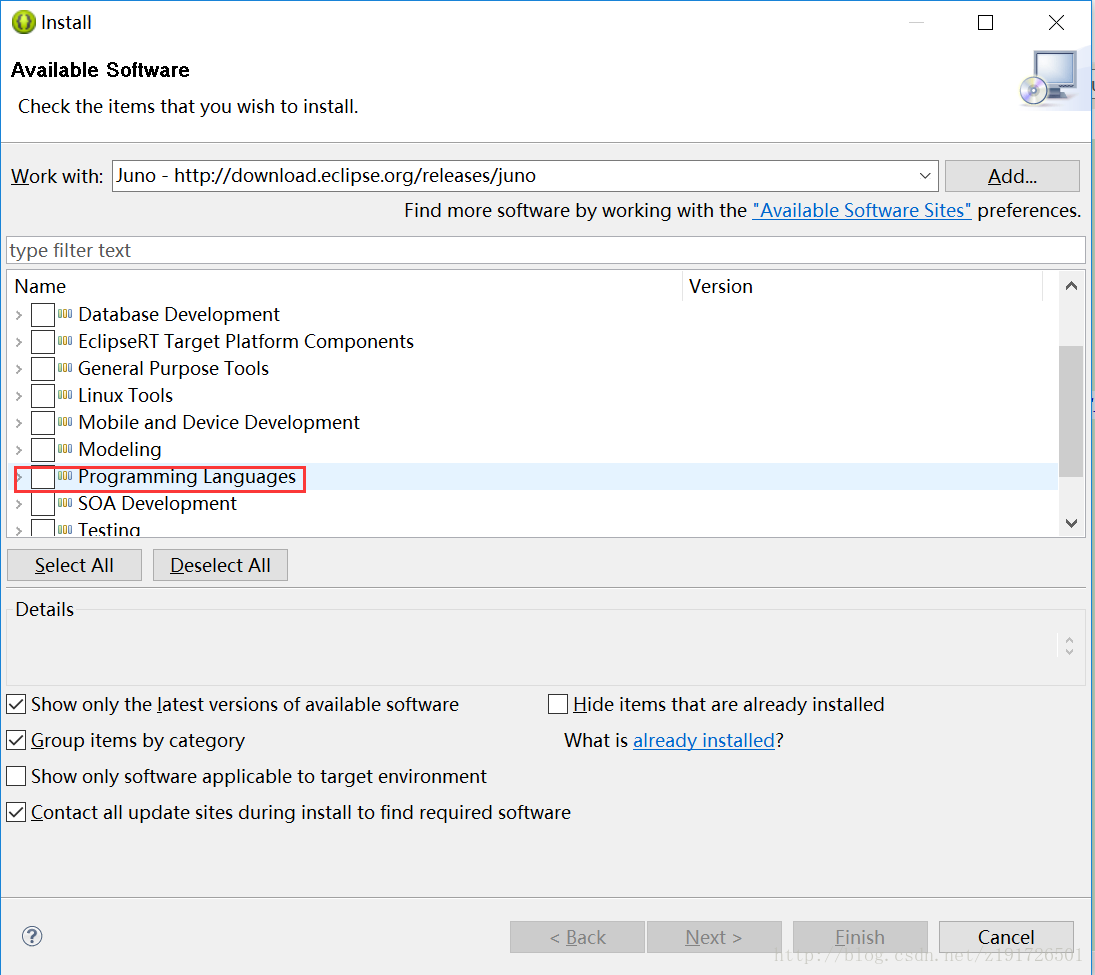
Task: Click the Database Development category icon
Action: pos(65,314)
